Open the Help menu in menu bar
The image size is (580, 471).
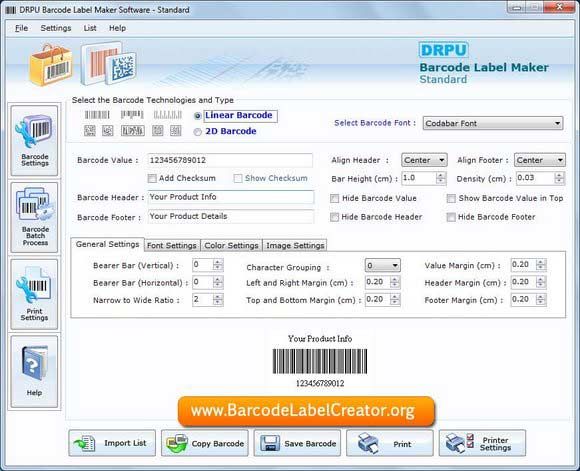pos(117,28)
